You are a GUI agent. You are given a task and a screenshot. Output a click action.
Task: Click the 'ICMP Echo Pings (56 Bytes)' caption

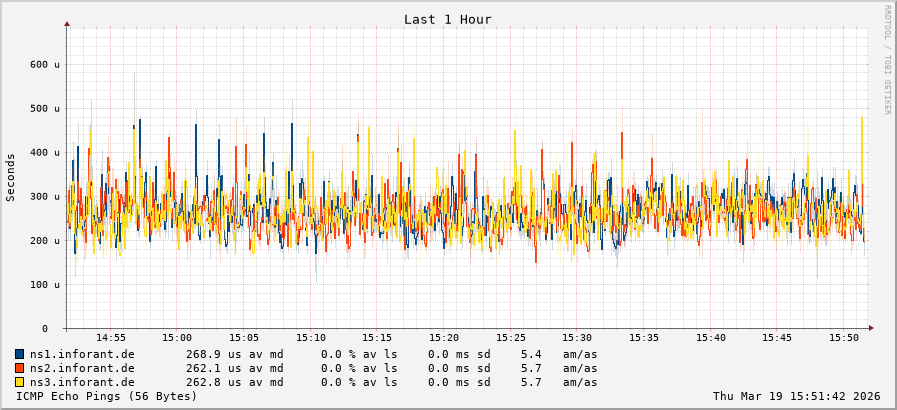point(107,396)
